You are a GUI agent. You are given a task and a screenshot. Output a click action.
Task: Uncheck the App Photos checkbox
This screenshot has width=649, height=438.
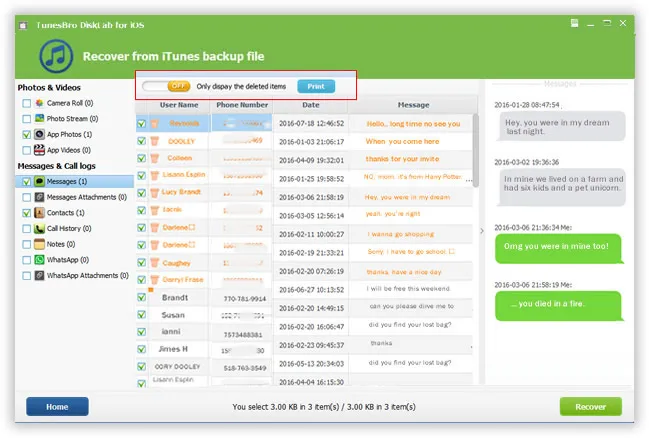click(26, 135)
